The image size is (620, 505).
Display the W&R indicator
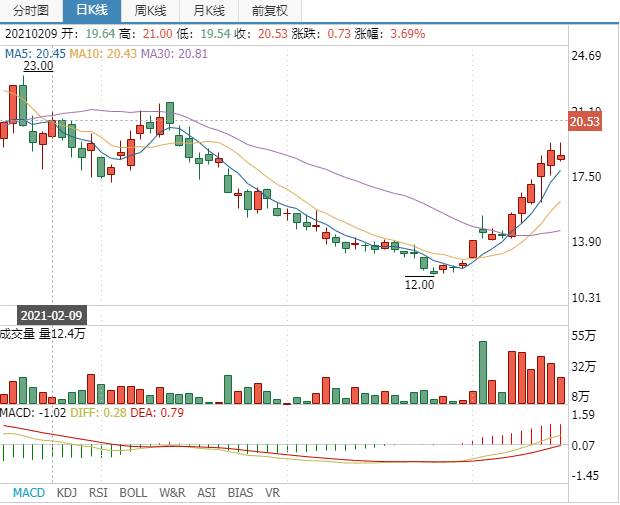point(172,493)
